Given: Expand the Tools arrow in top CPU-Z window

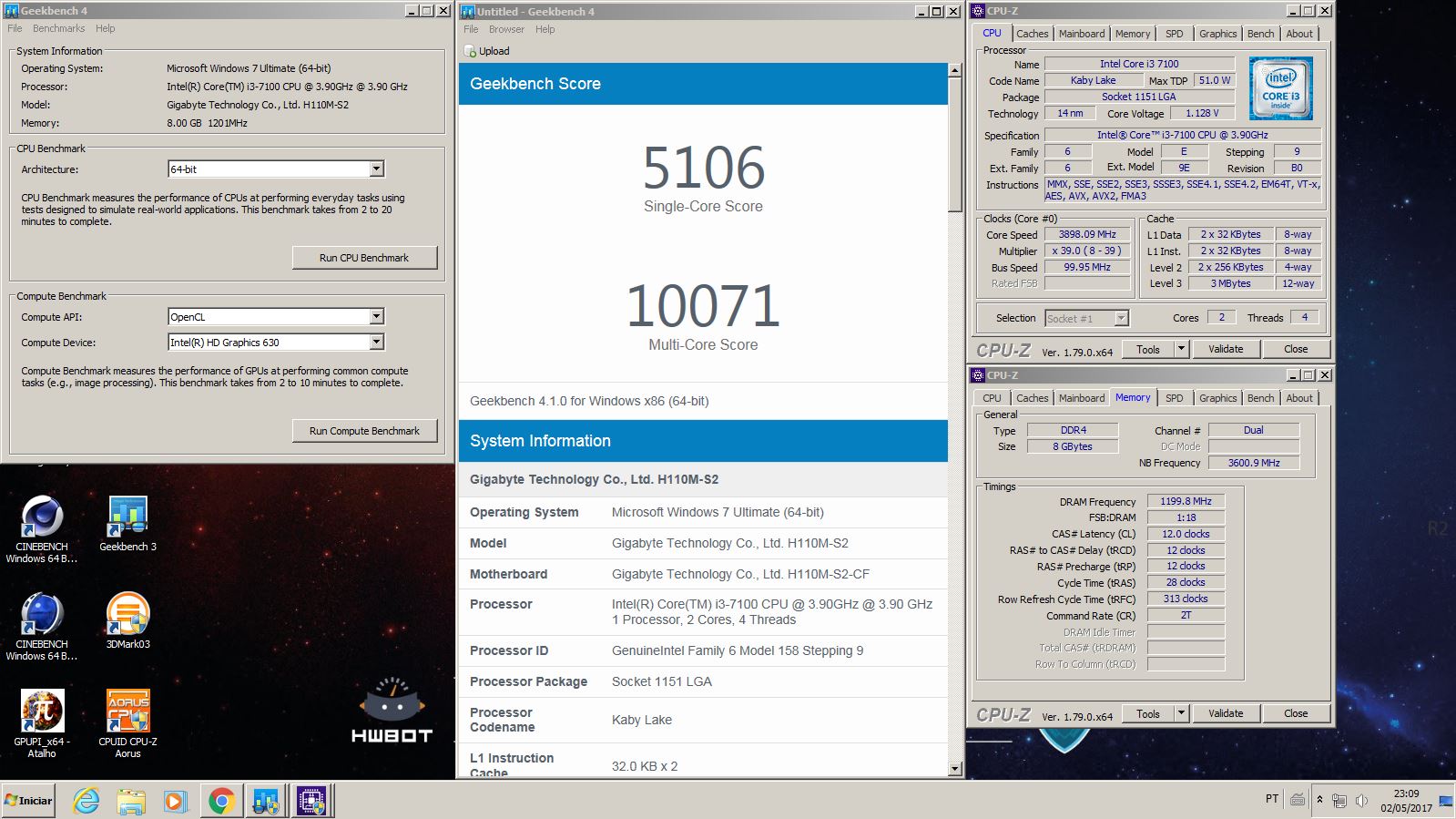Looking at the screenshot, I should [x=1181, y=349].
